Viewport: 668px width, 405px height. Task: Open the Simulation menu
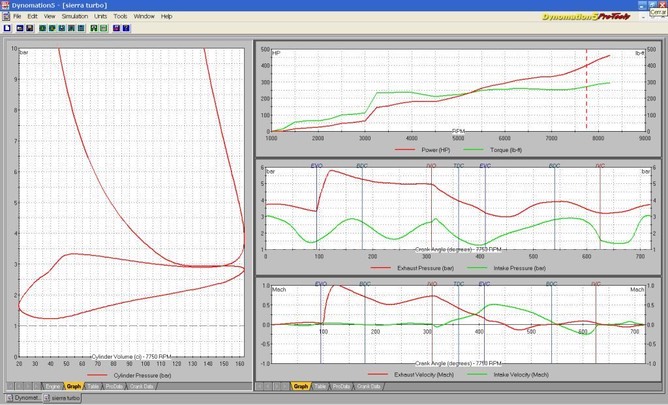pos(75,16)
